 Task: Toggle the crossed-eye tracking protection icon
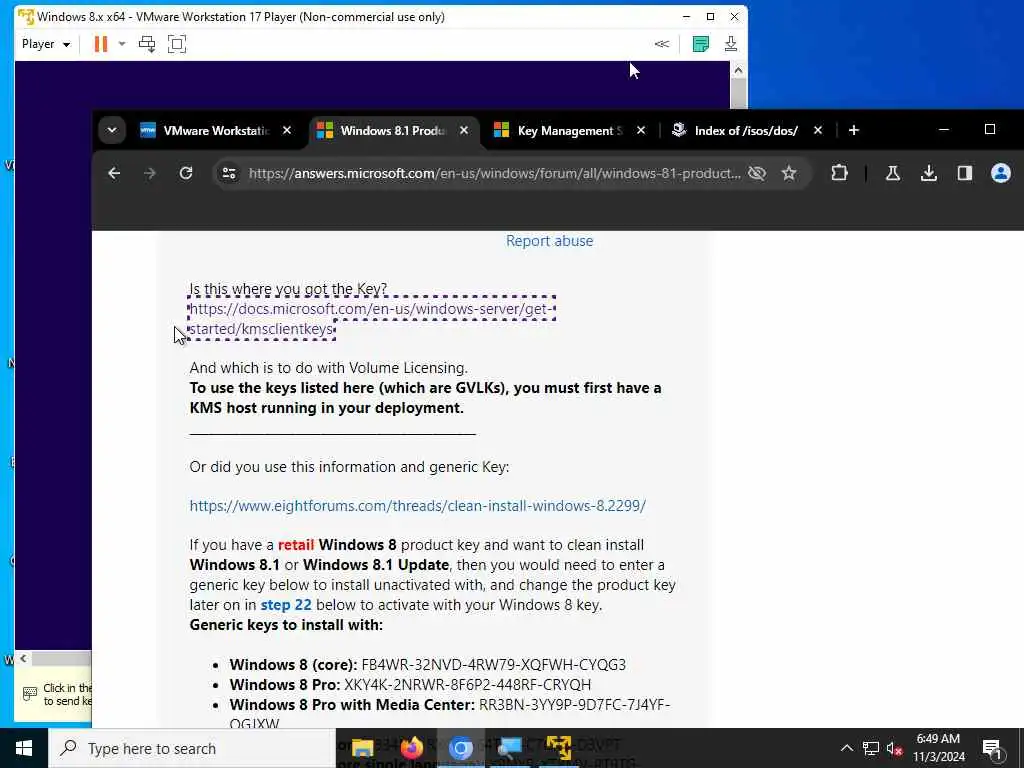click(757, 173)
